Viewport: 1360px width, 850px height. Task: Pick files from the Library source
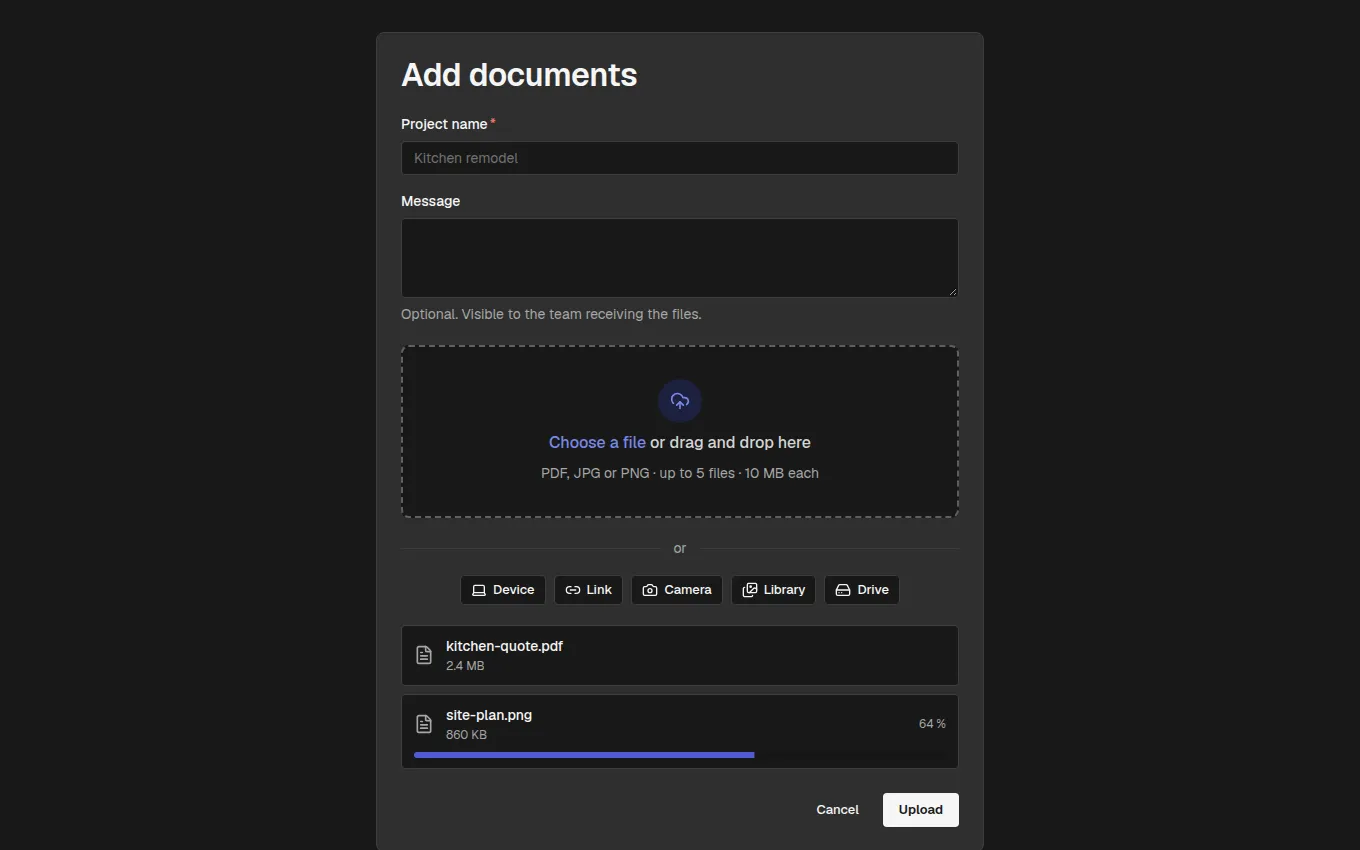click(774, 590)
